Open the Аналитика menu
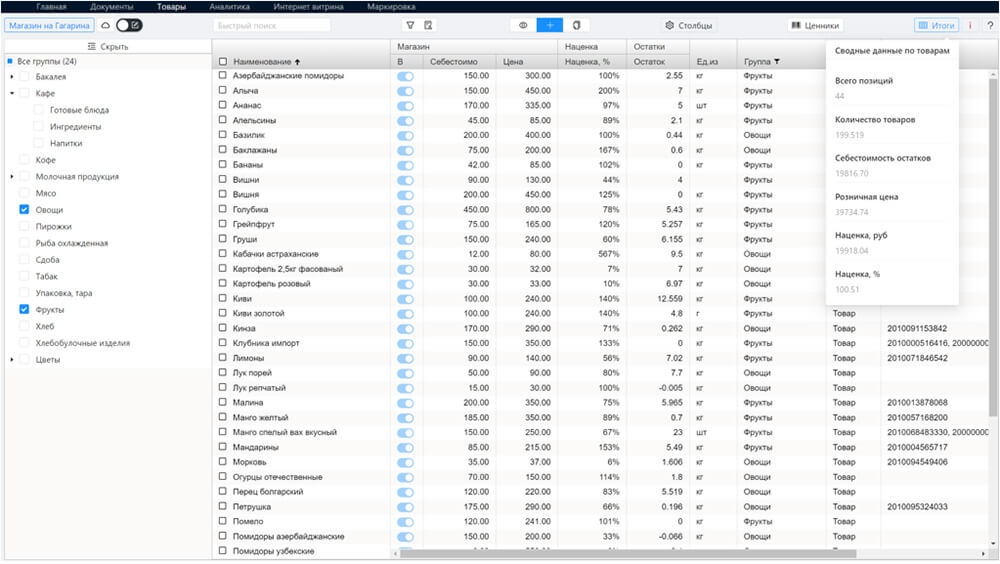1000x564 pixels. [x=230, y=6]
